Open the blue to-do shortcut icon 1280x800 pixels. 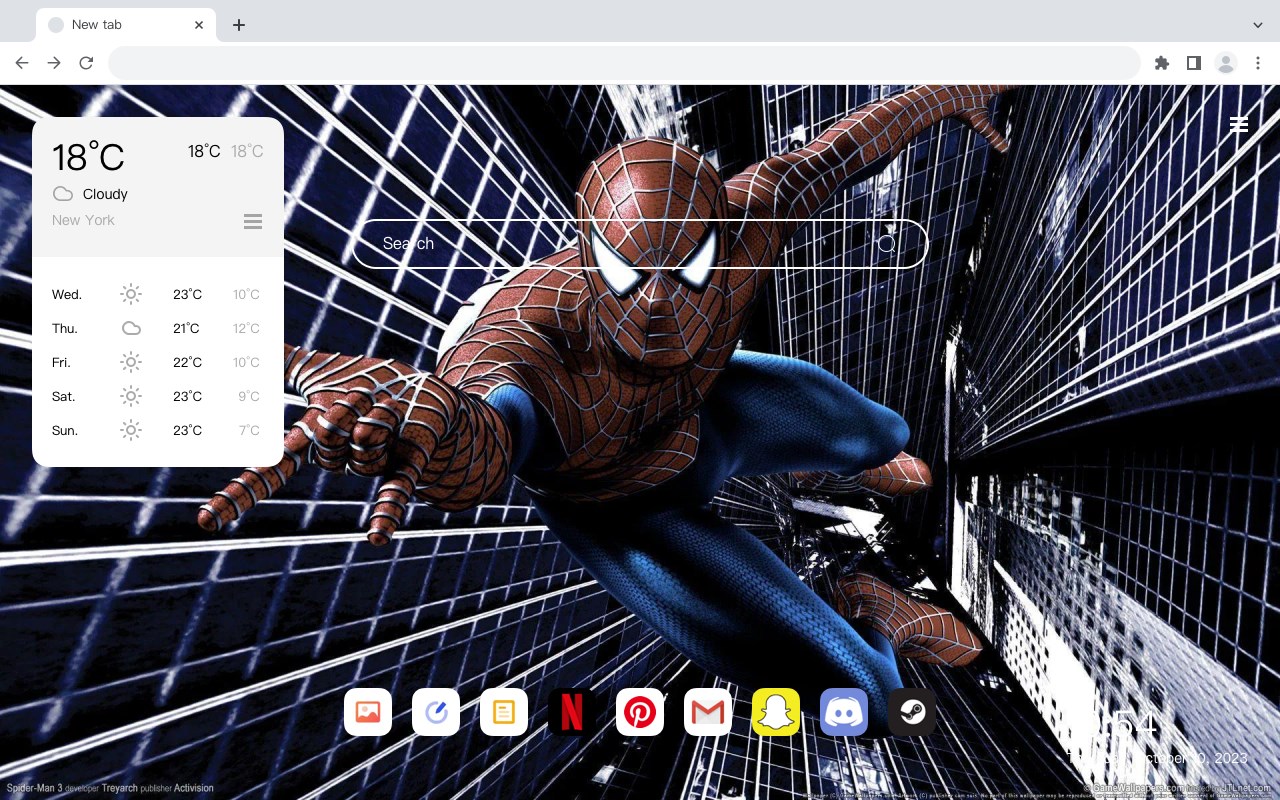(x=436, y=712)
